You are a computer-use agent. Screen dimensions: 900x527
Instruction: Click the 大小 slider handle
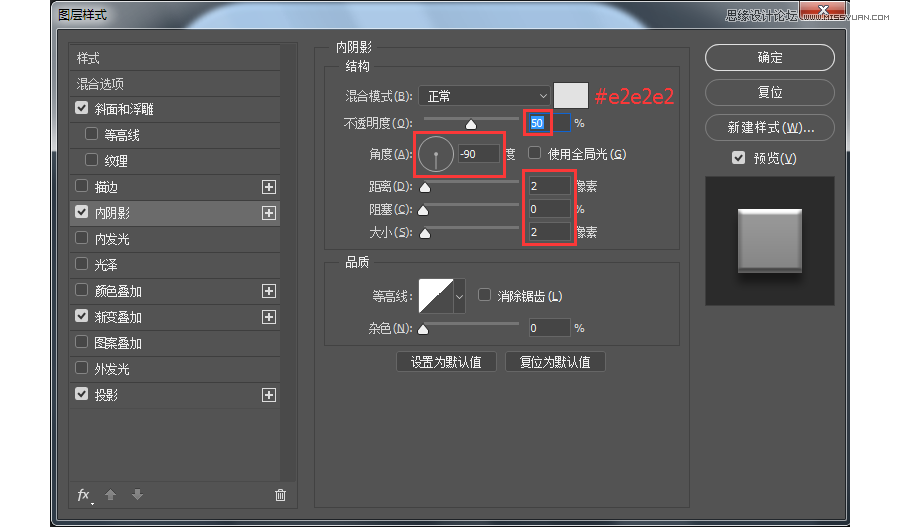(425, 233)
